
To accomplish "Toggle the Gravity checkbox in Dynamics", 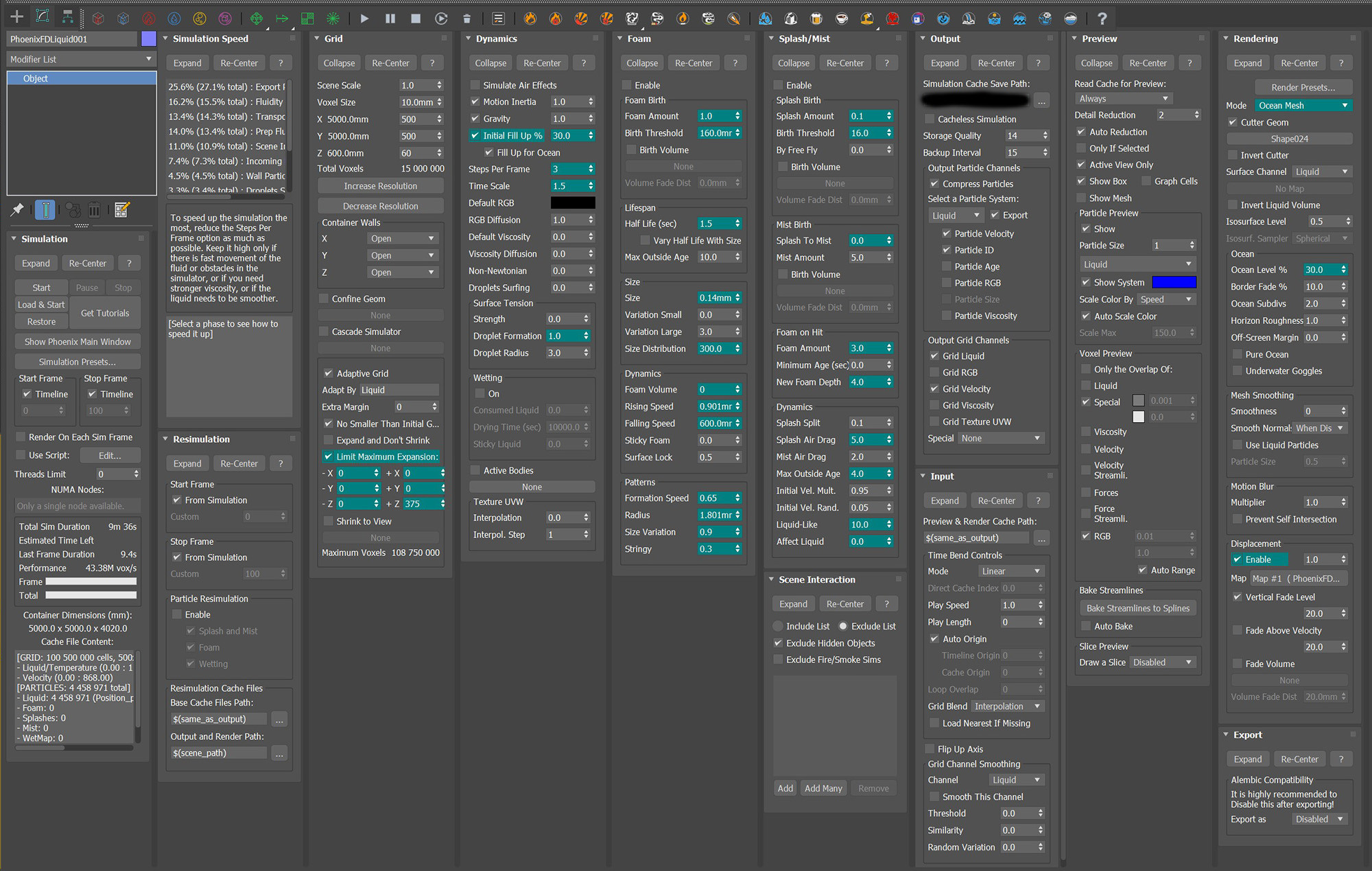I will [475, 119].
